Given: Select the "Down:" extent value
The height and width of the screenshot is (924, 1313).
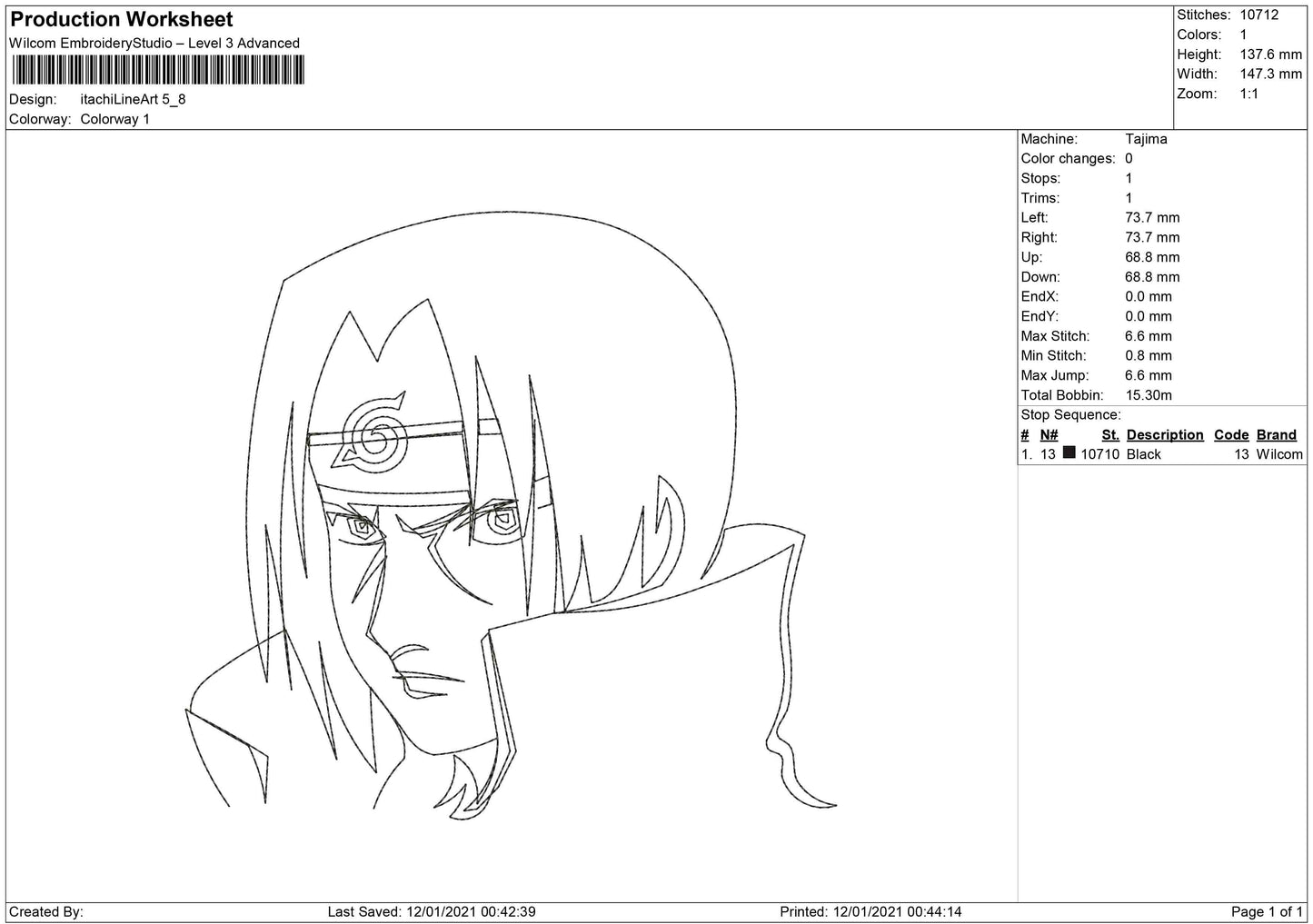Looking at the screenshot, I should point(1153,277).
